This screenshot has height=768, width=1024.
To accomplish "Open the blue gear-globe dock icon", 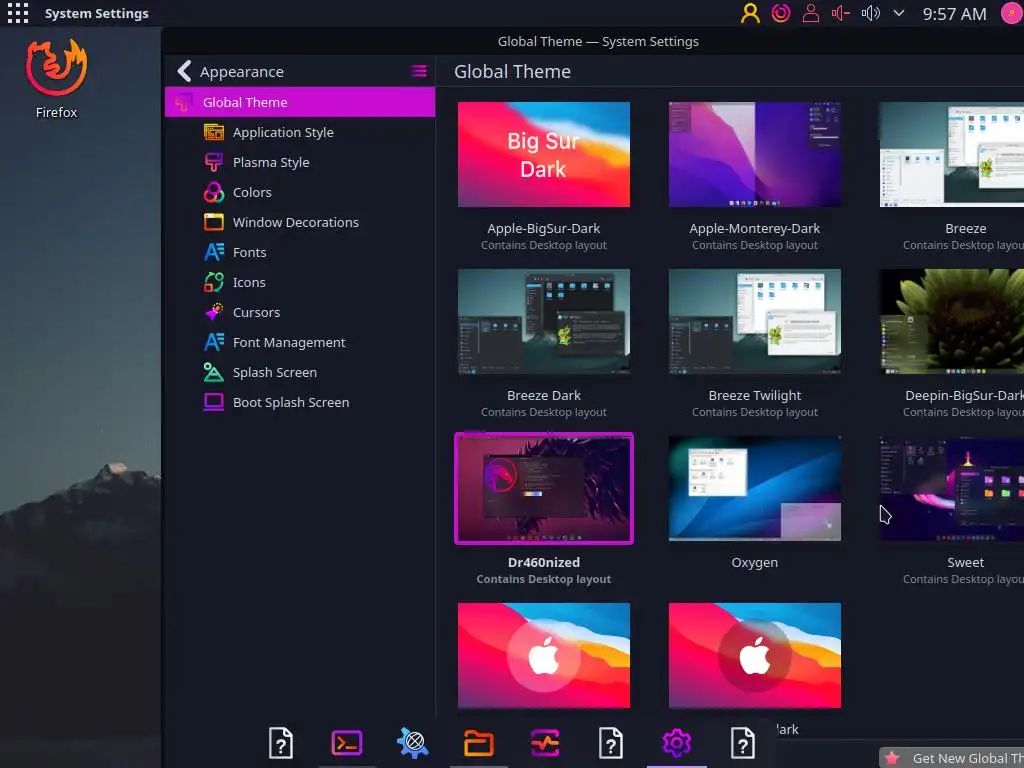I will [x=413, y=743].
